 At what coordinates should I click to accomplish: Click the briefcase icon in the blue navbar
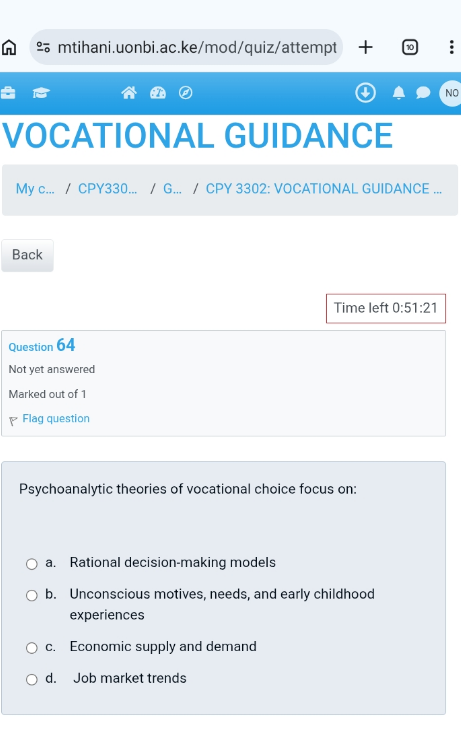[x=8, y=93]
